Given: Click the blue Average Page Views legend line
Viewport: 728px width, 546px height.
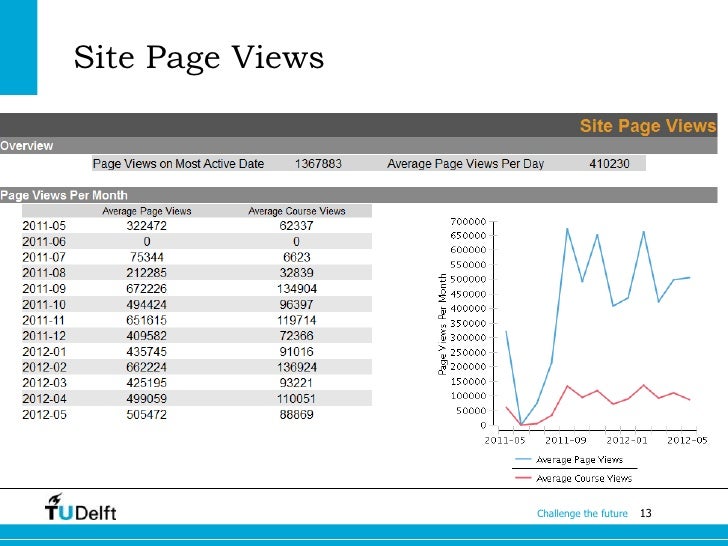Looking at the screenshot, I should [x=523, y=459].
